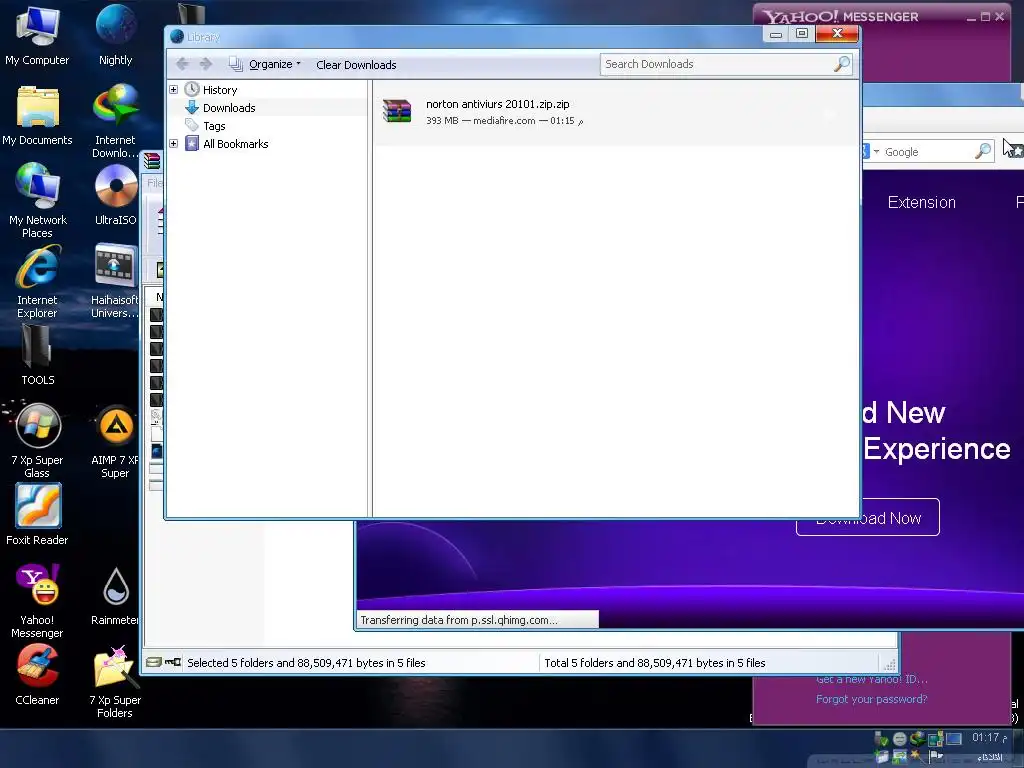Open the 7 Xp Super Folders icon
1024x768 pixels.
[x=116, y=682]
